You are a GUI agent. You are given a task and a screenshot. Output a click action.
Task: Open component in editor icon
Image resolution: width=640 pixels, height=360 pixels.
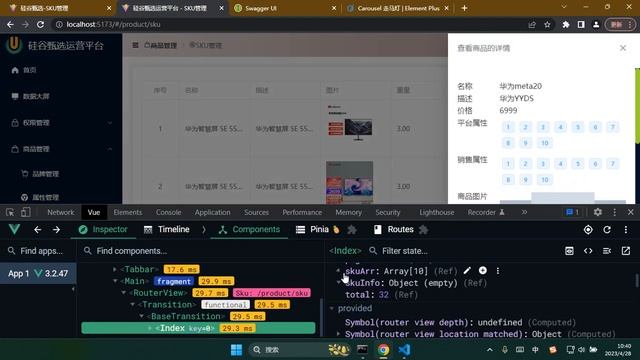click(626, 251)
